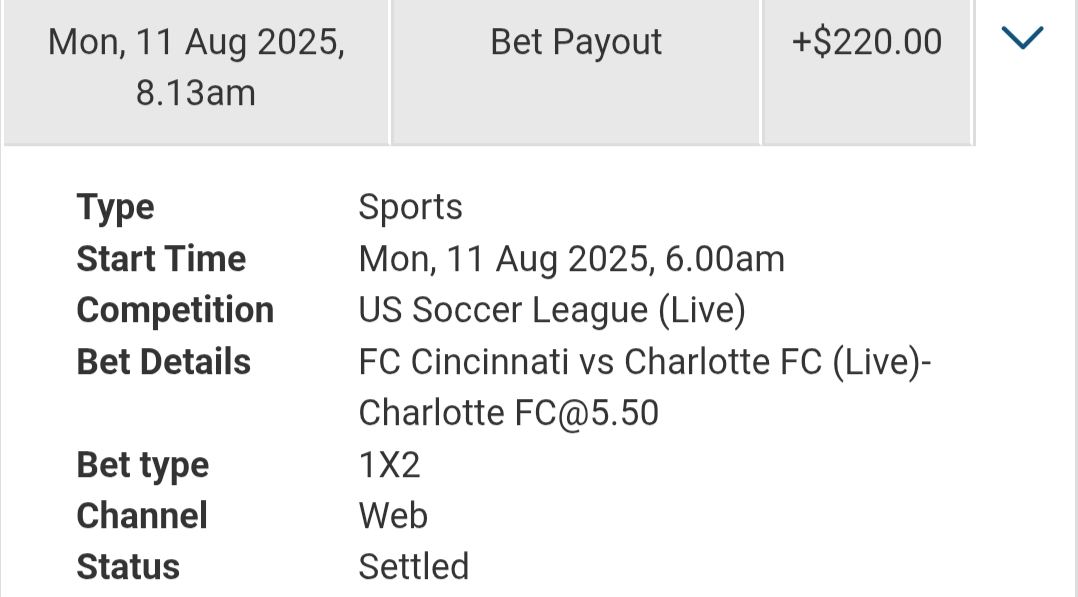Click the Mon, 11 Aug 2025 transaction date

196,42
